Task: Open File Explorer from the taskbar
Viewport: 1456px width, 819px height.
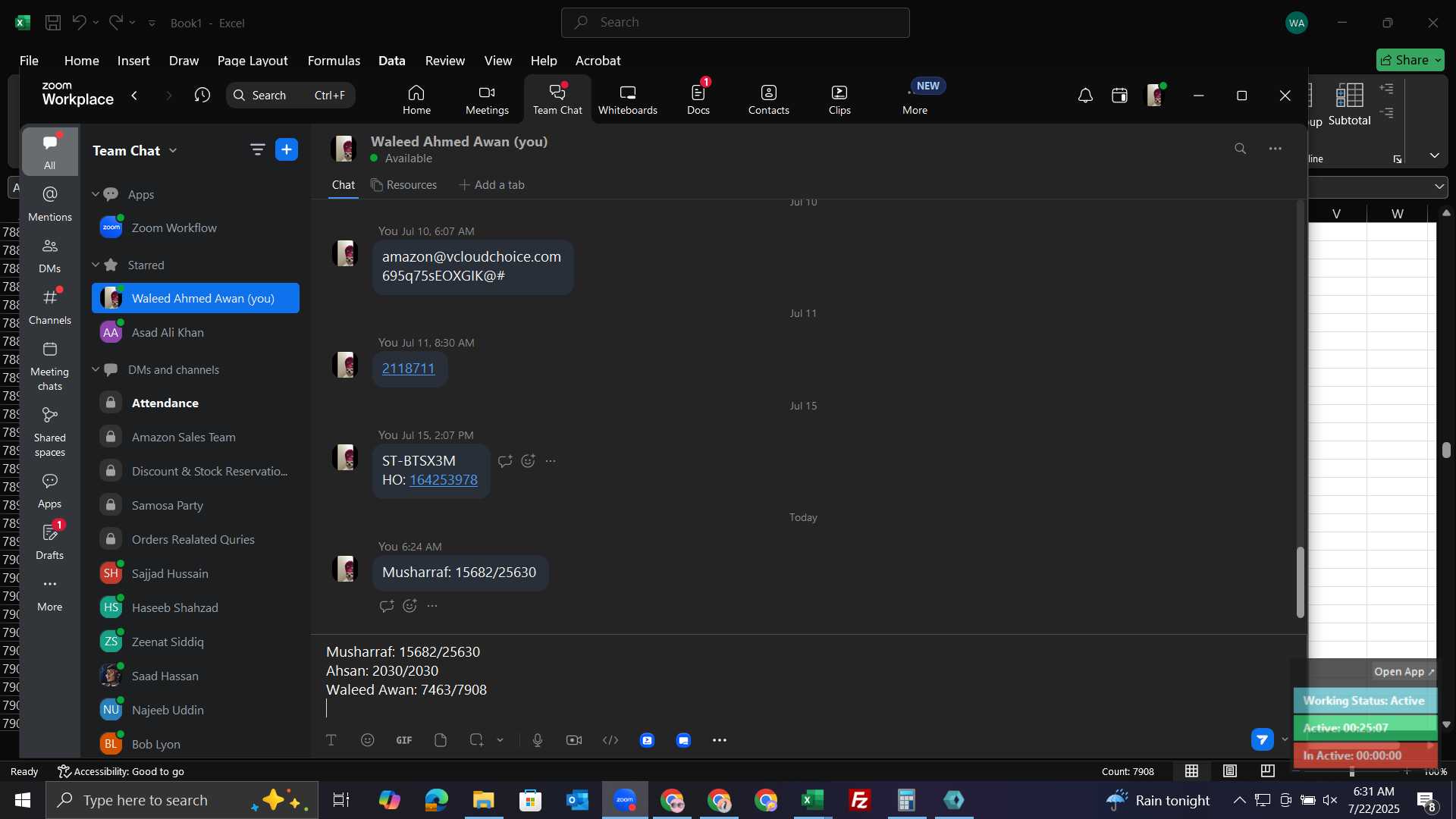Action: click(483, 800)
